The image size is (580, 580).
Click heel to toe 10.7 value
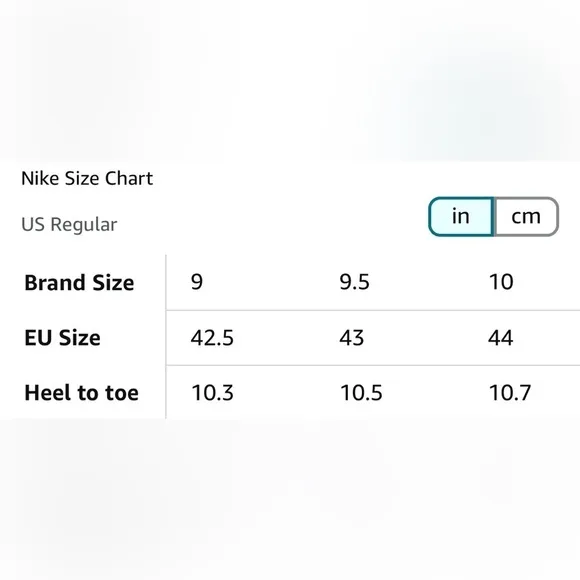(510, 392)
